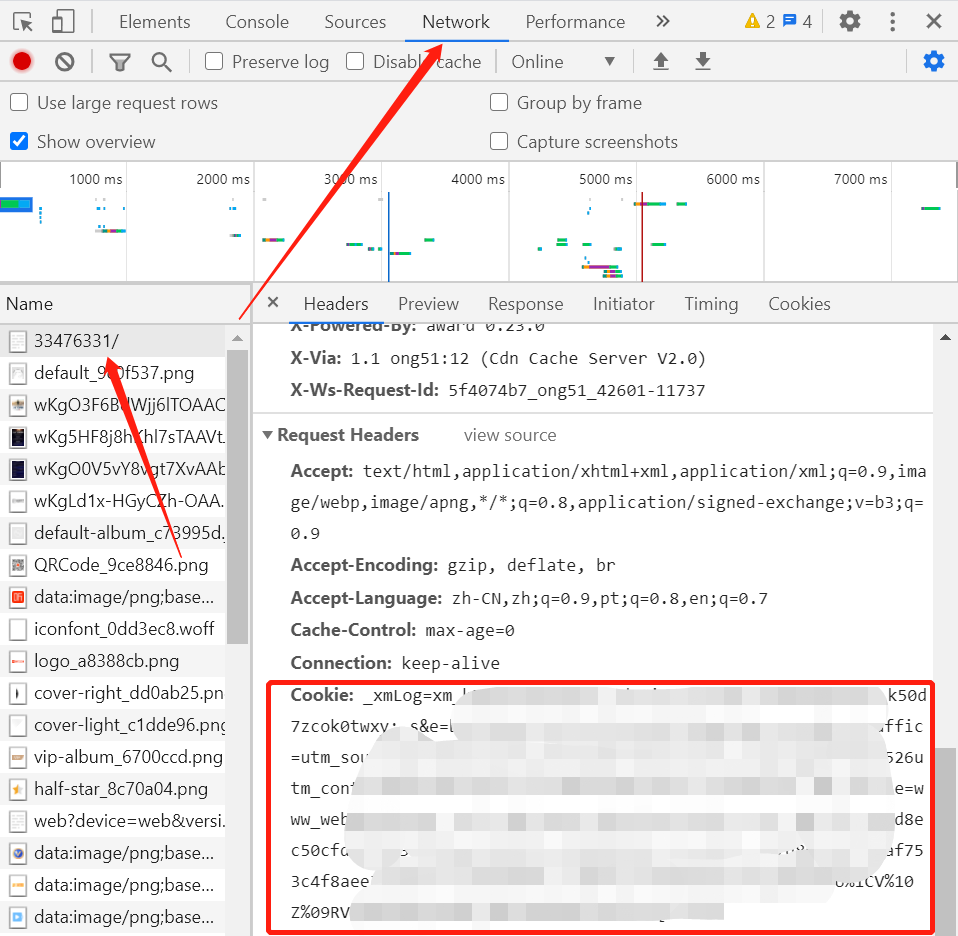Open the Initiator tab

623,304
